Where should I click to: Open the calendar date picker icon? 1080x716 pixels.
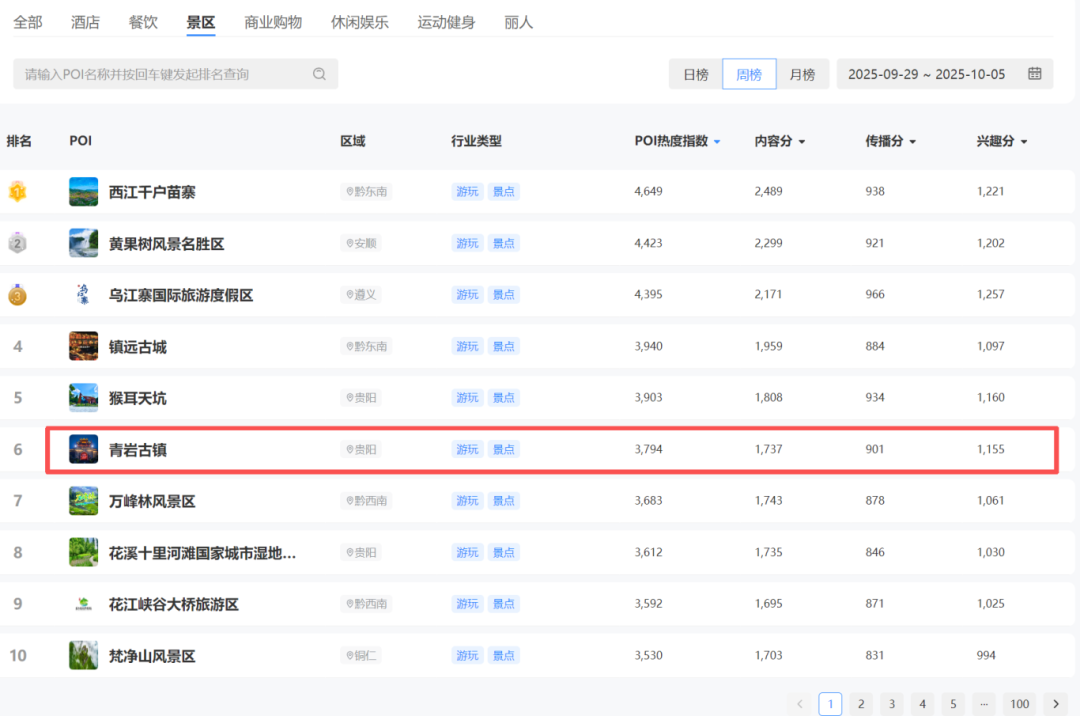(x=1035, y=74)
